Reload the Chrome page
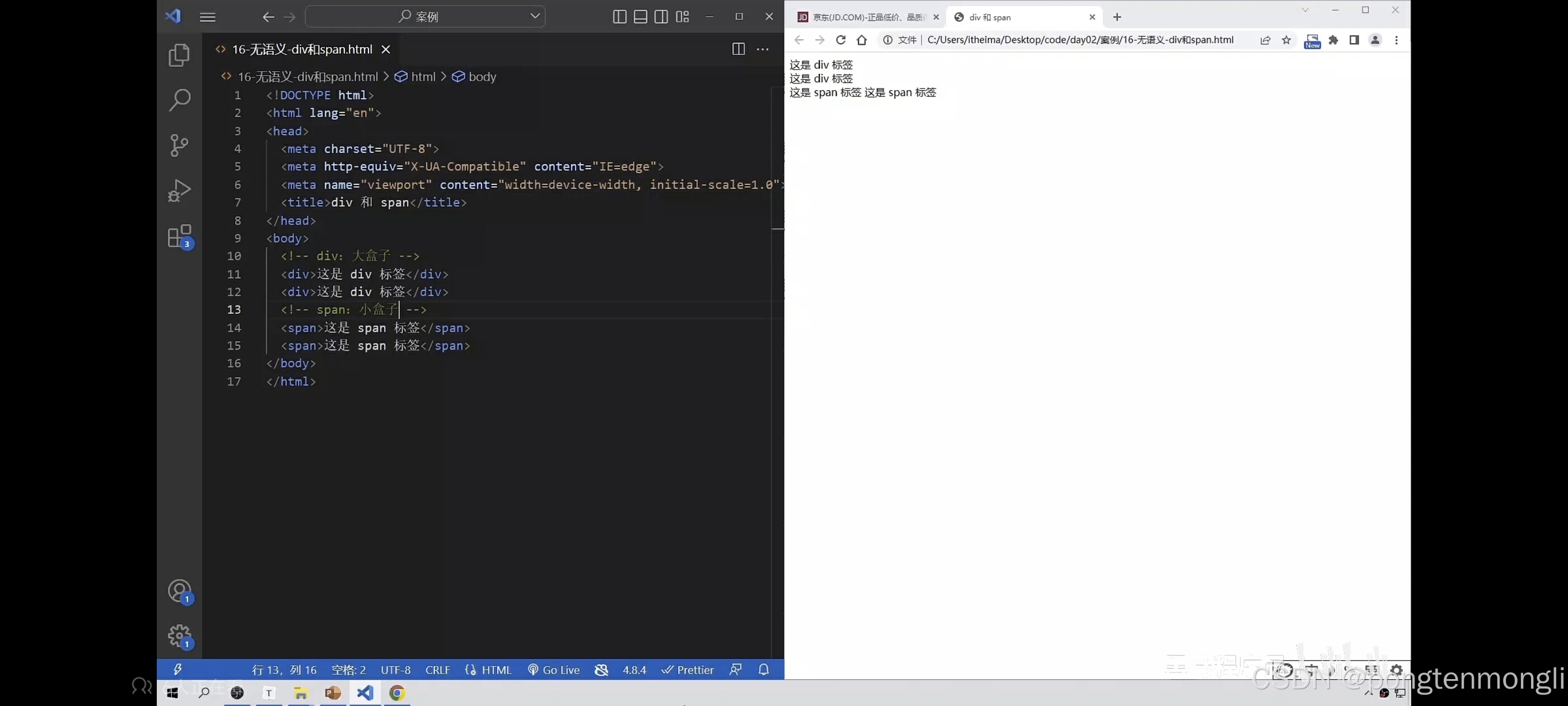The width and height of the screenshot is (1568, 706). coord(841,40)
